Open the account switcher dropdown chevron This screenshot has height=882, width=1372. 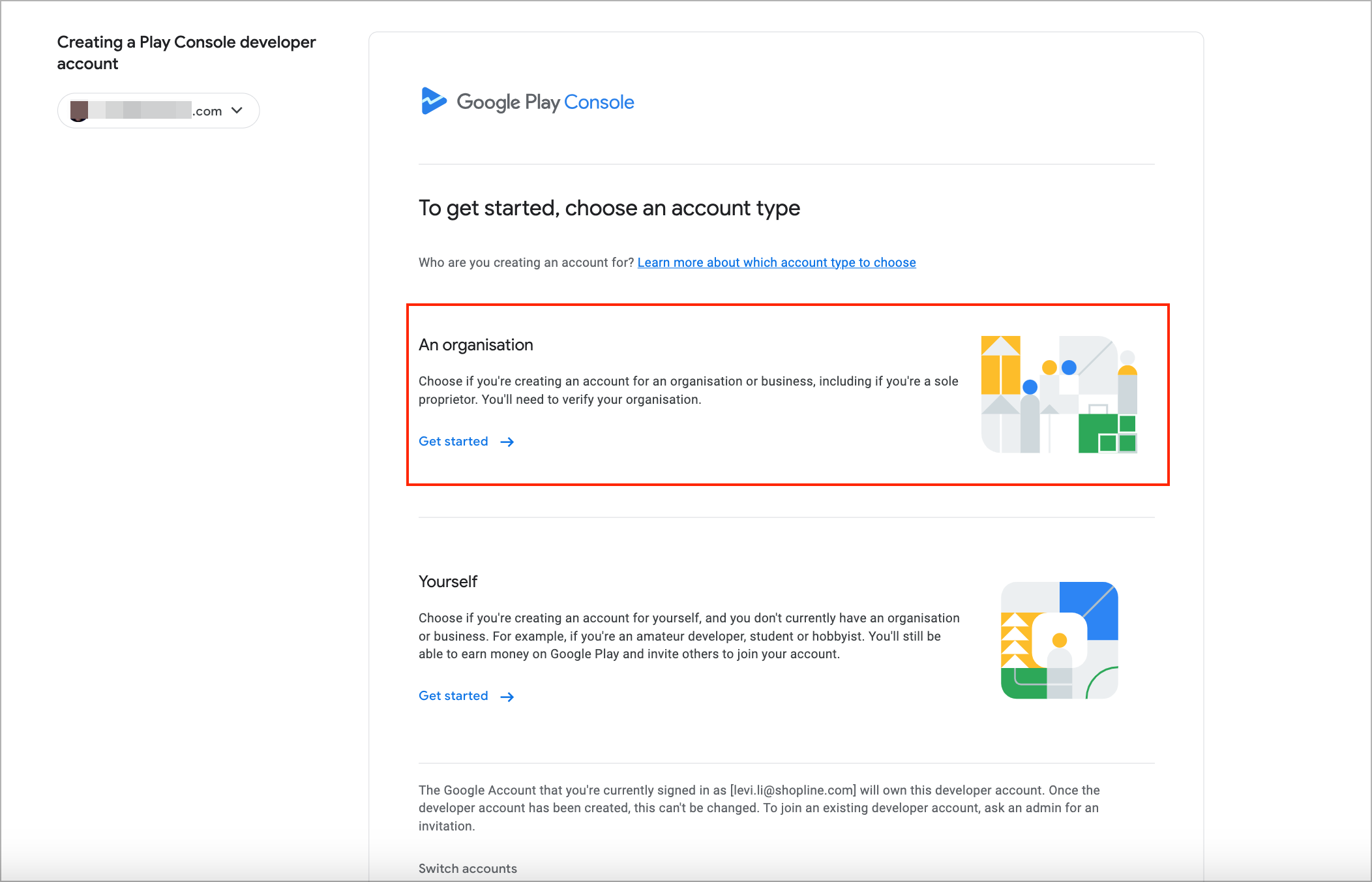pyautogui.click(x=237, y=110)
